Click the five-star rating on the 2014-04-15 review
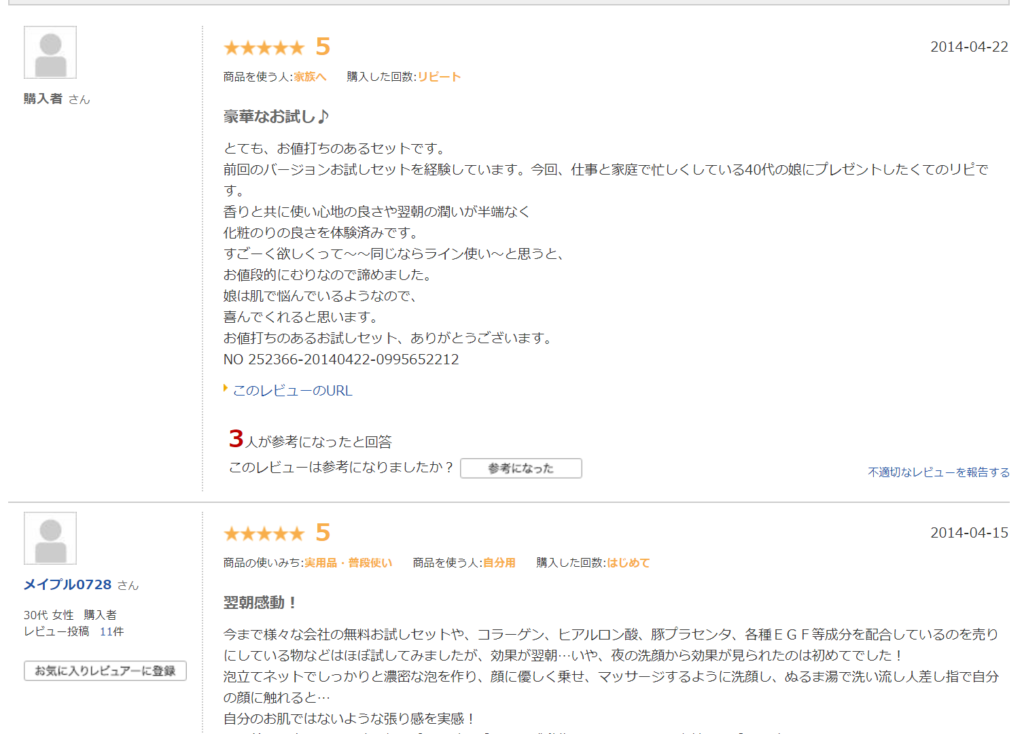The width and height of the screenshot is (1024, 734). coord(264,533)
